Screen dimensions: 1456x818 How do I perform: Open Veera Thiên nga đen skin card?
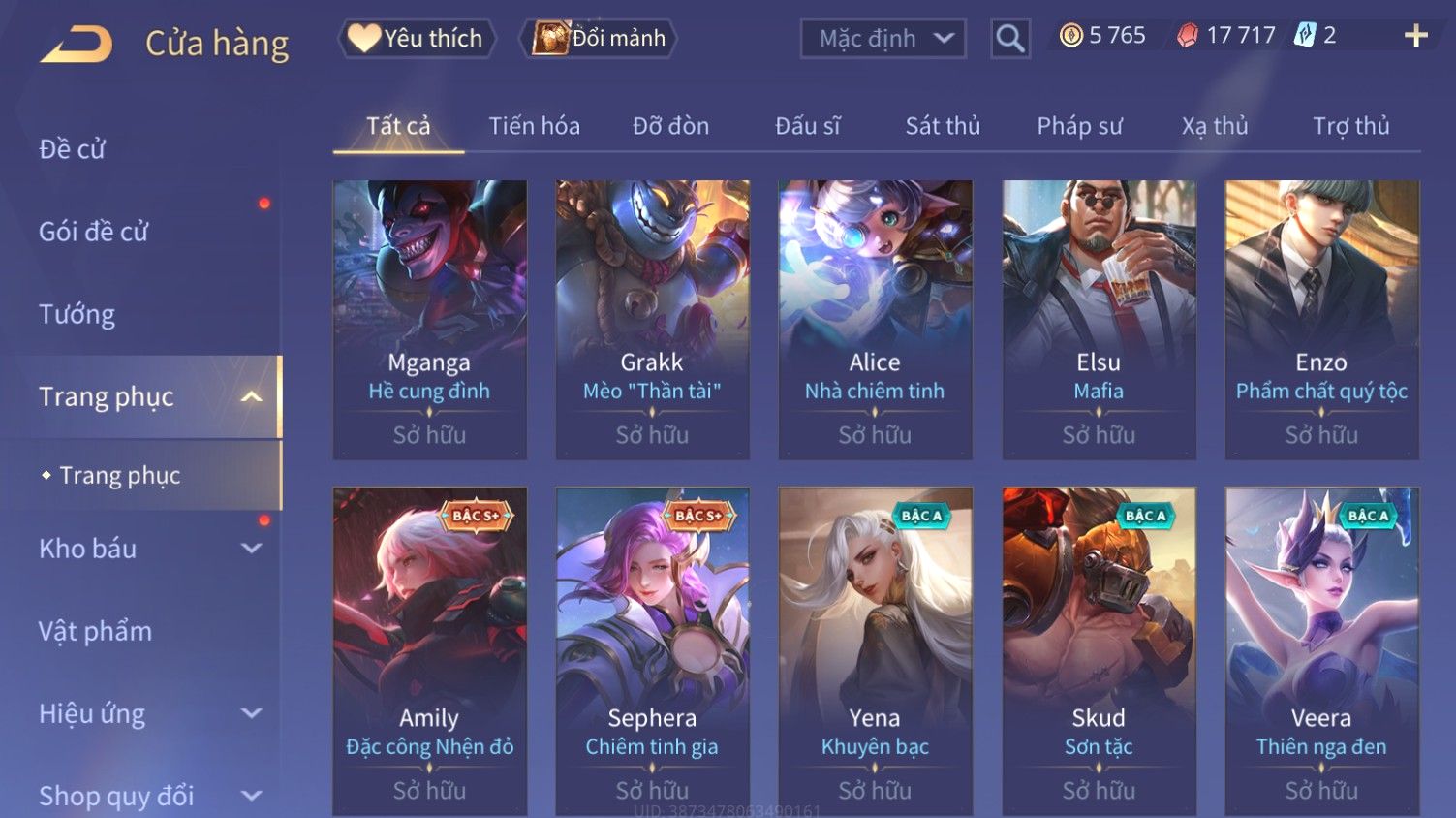(x=1321, y=651)
